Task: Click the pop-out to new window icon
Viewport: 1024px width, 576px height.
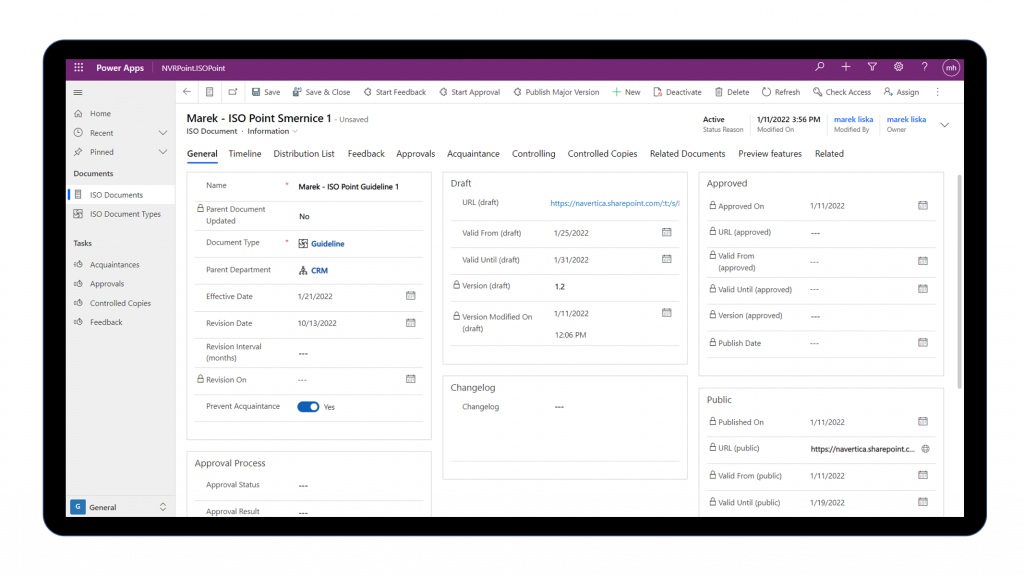Action: (x=232, y=92)
